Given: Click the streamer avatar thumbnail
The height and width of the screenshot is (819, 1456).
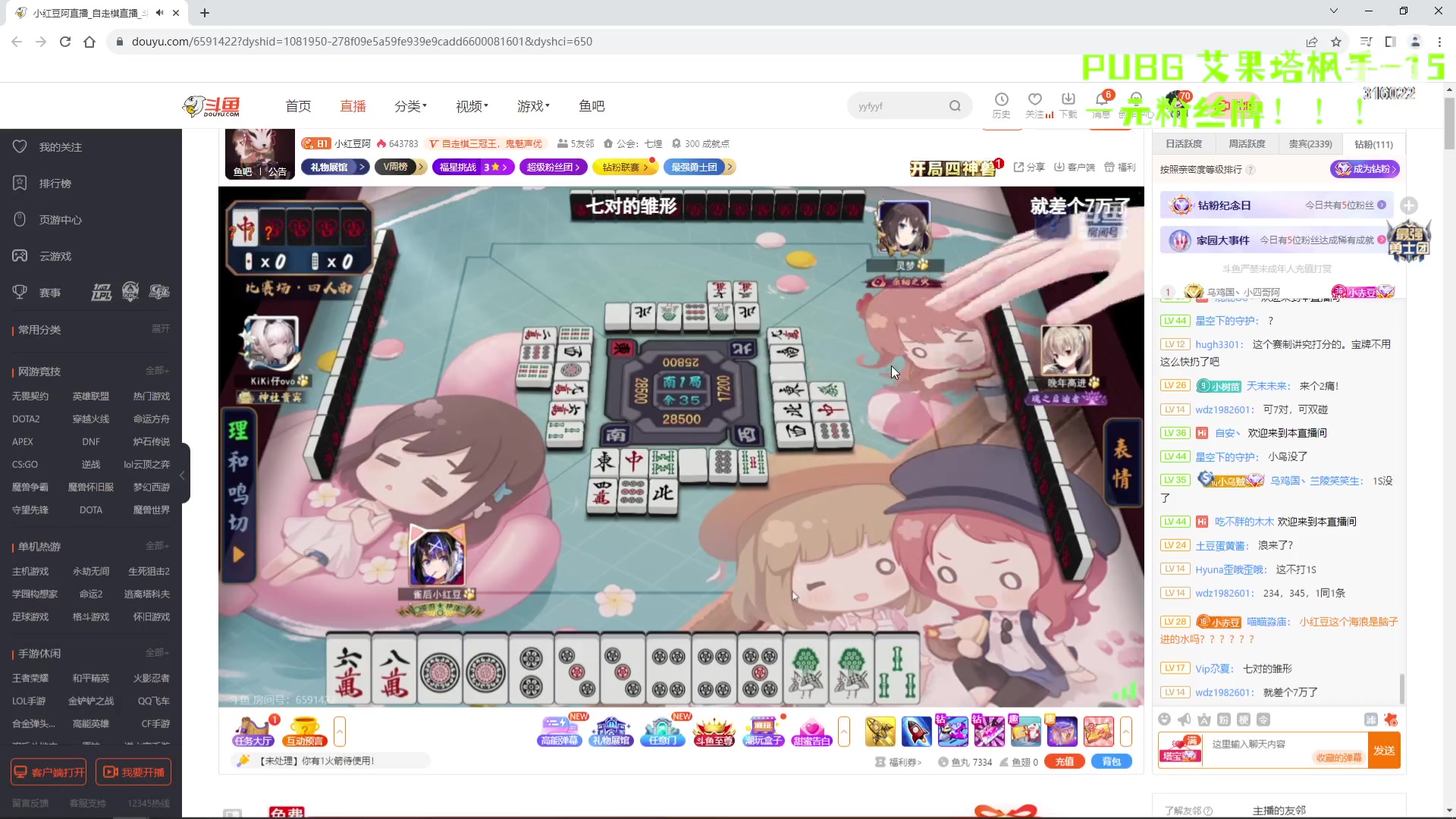Looking at the screenshot, I should point(260,154).
